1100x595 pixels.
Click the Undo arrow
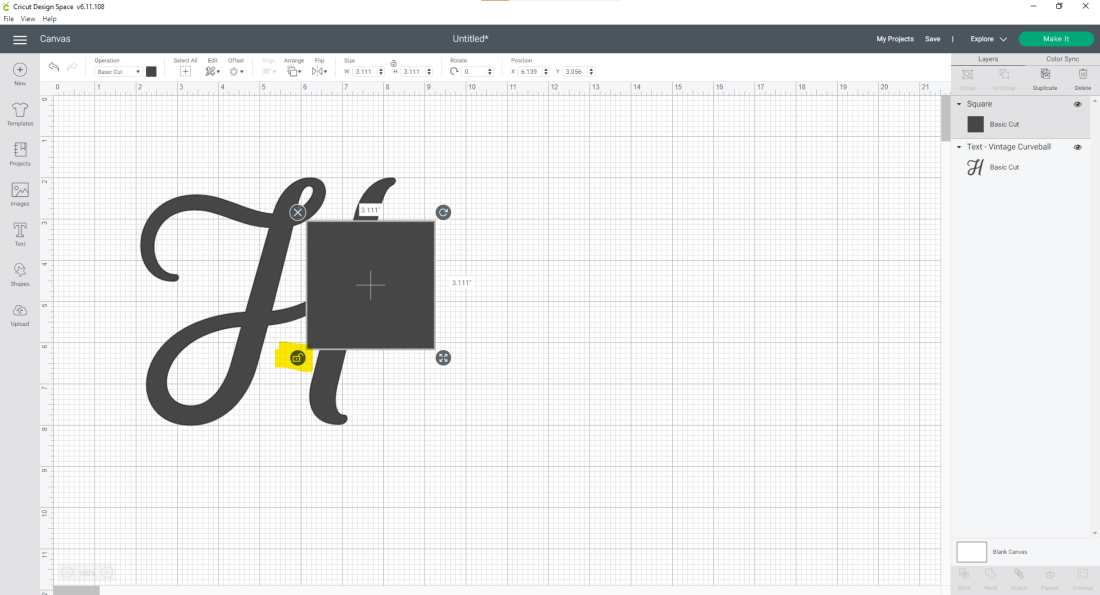(54, 67)
